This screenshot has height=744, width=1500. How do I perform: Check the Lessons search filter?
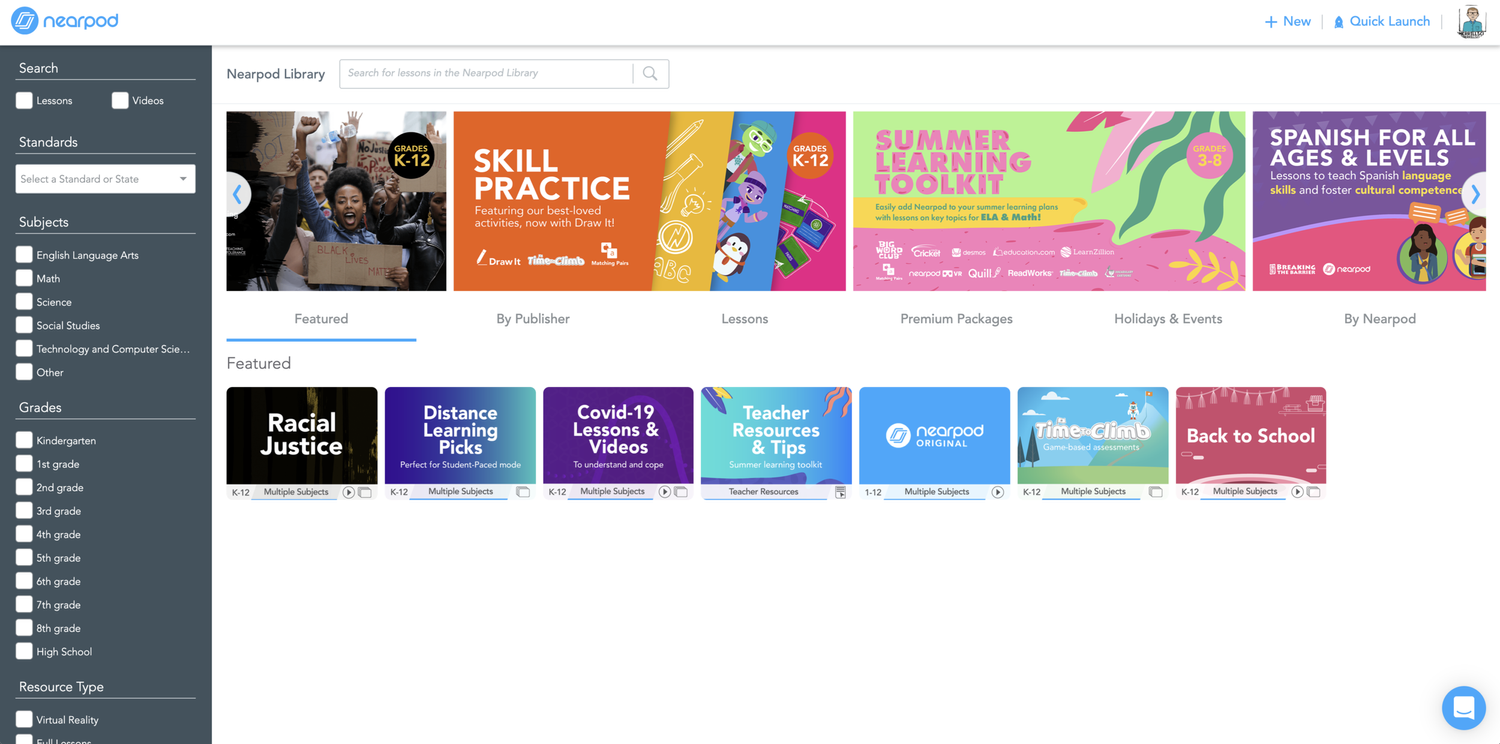pos(24,100)
